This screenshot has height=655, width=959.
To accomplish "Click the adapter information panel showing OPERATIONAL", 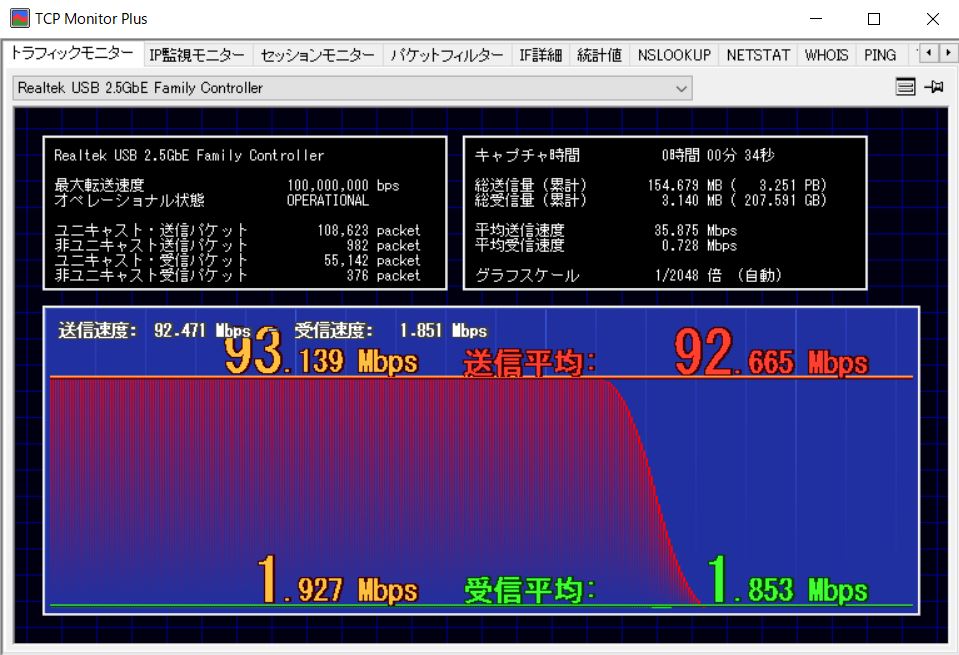I will point(245,213).
